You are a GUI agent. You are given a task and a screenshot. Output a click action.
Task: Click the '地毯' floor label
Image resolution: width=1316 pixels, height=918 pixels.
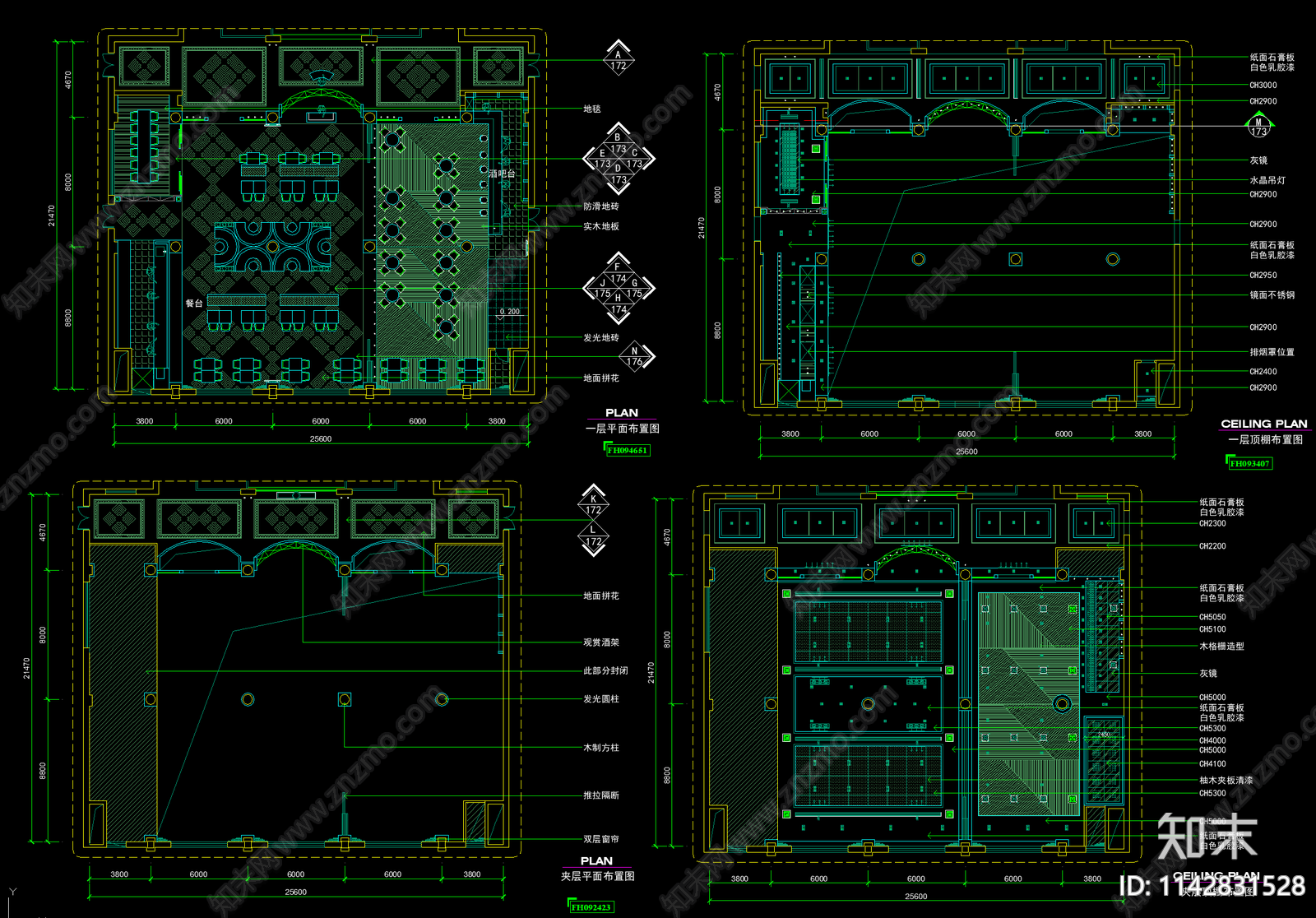point(592,109)
